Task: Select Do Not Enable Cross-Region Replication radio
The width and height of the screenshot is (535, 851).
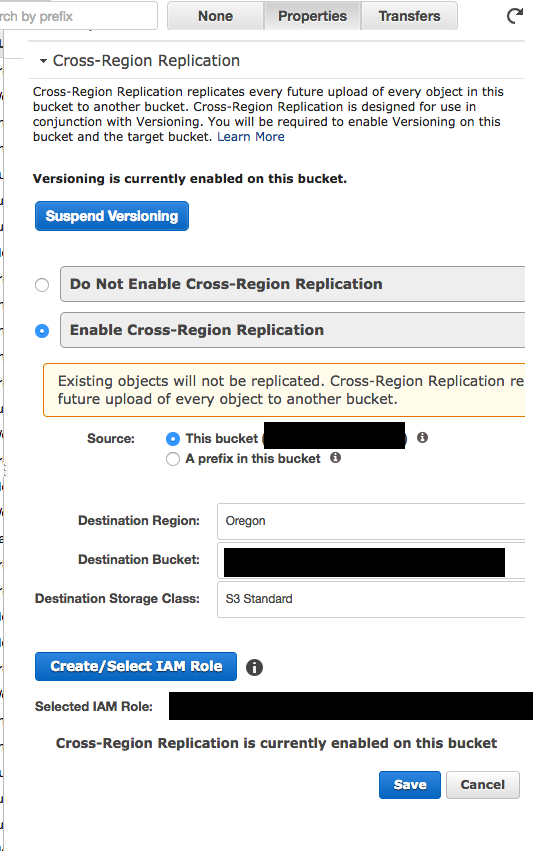Action: (x=42, y=284)
